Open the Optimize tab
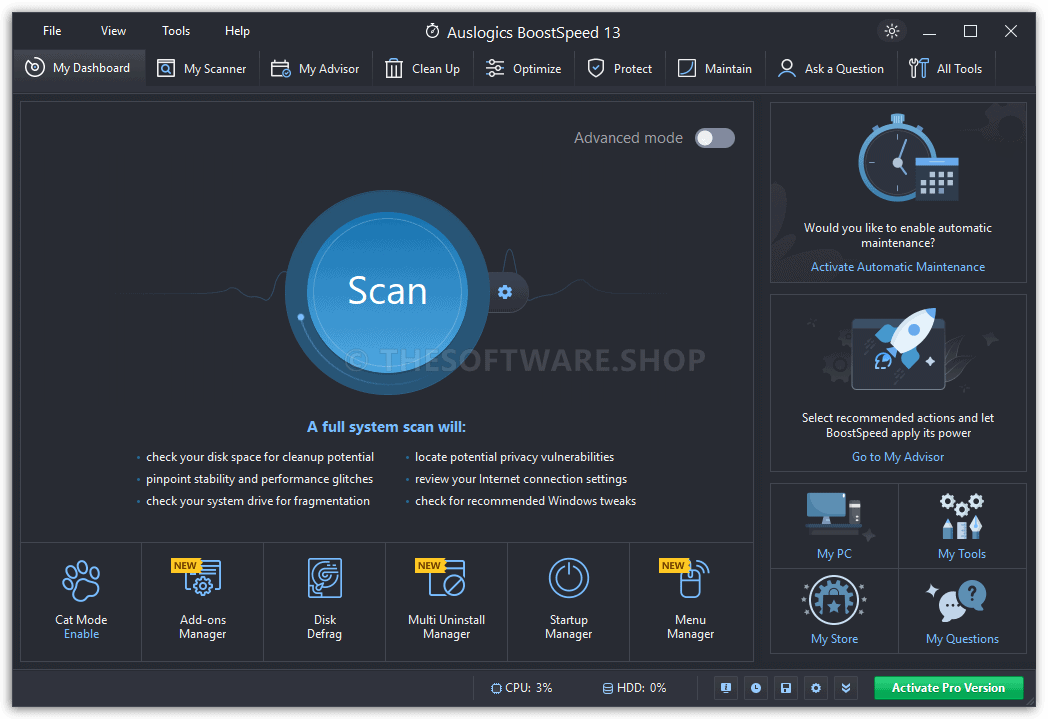Screen dimensions: 1048x719 (x=524, y=68)
